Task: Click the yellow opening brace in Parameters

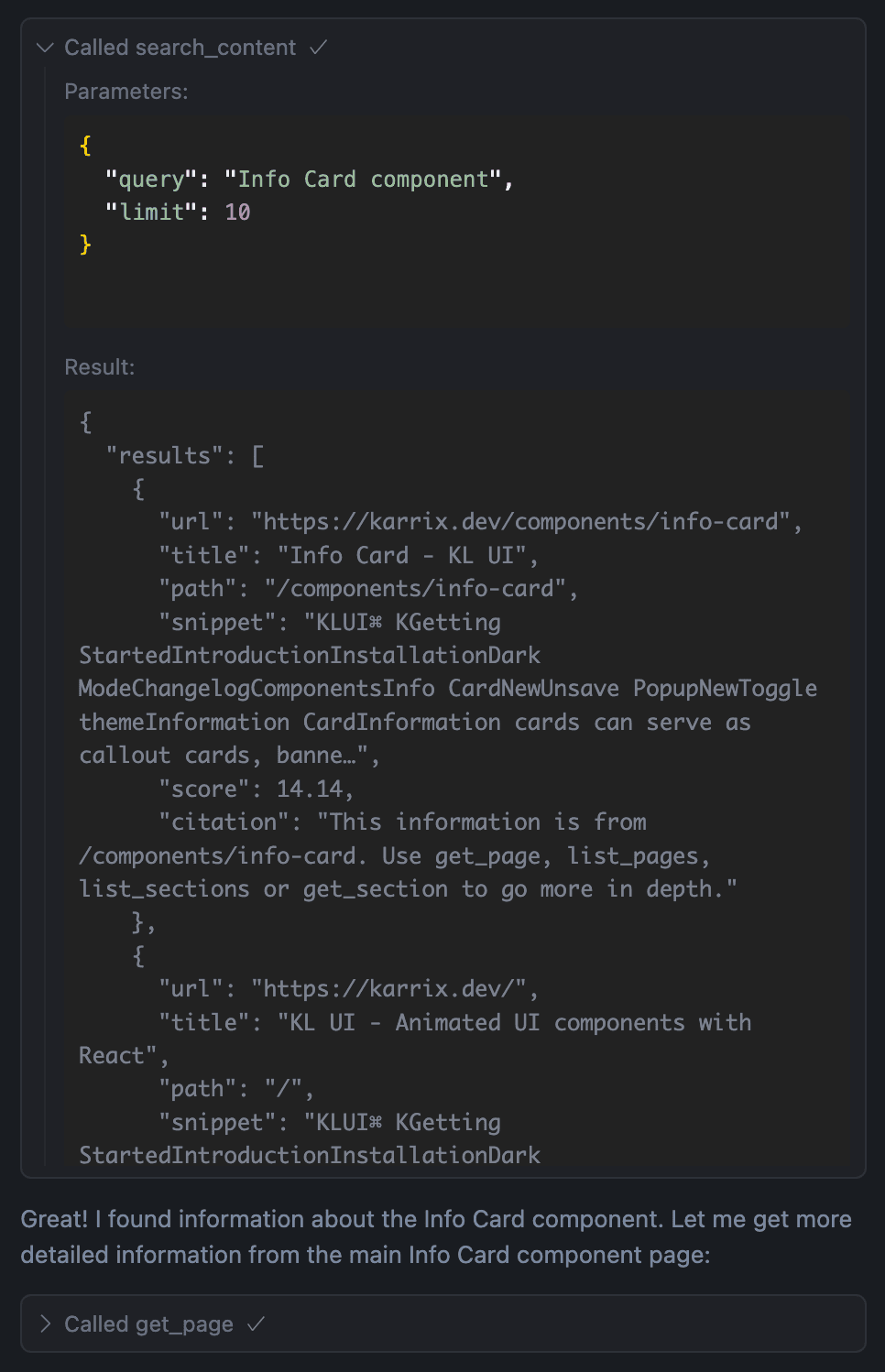Action: pos(85,146)
